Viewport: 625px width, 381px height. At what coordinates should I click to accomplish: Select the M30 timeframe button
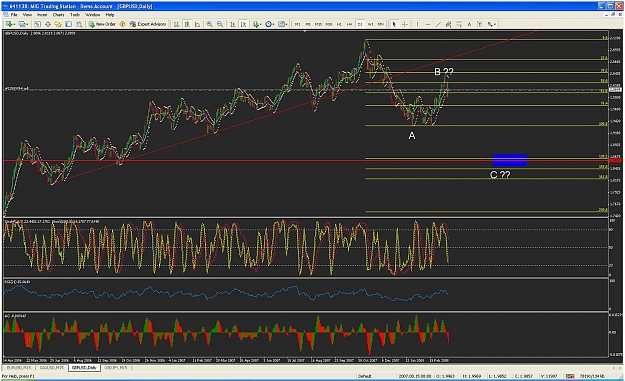click(x=329, y=24)
